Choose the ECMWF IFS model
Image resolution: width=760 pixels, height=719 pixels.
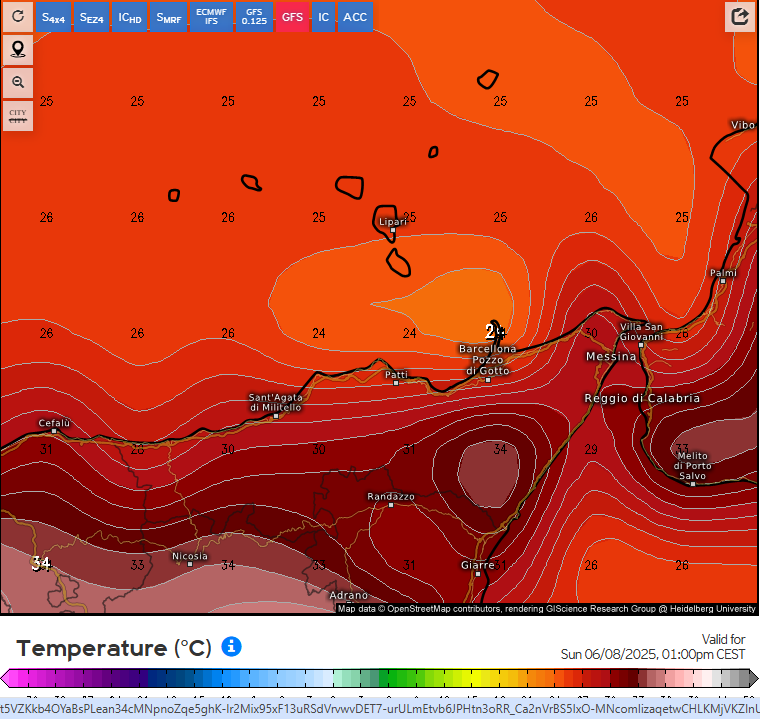[x=211, y=17]
